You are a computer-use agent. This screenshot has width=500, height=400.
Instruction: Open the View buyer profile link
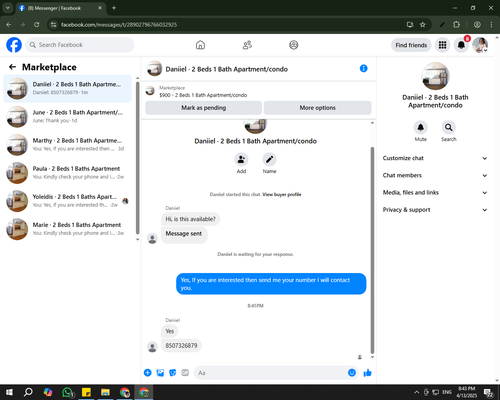click(x=282, y=194)
